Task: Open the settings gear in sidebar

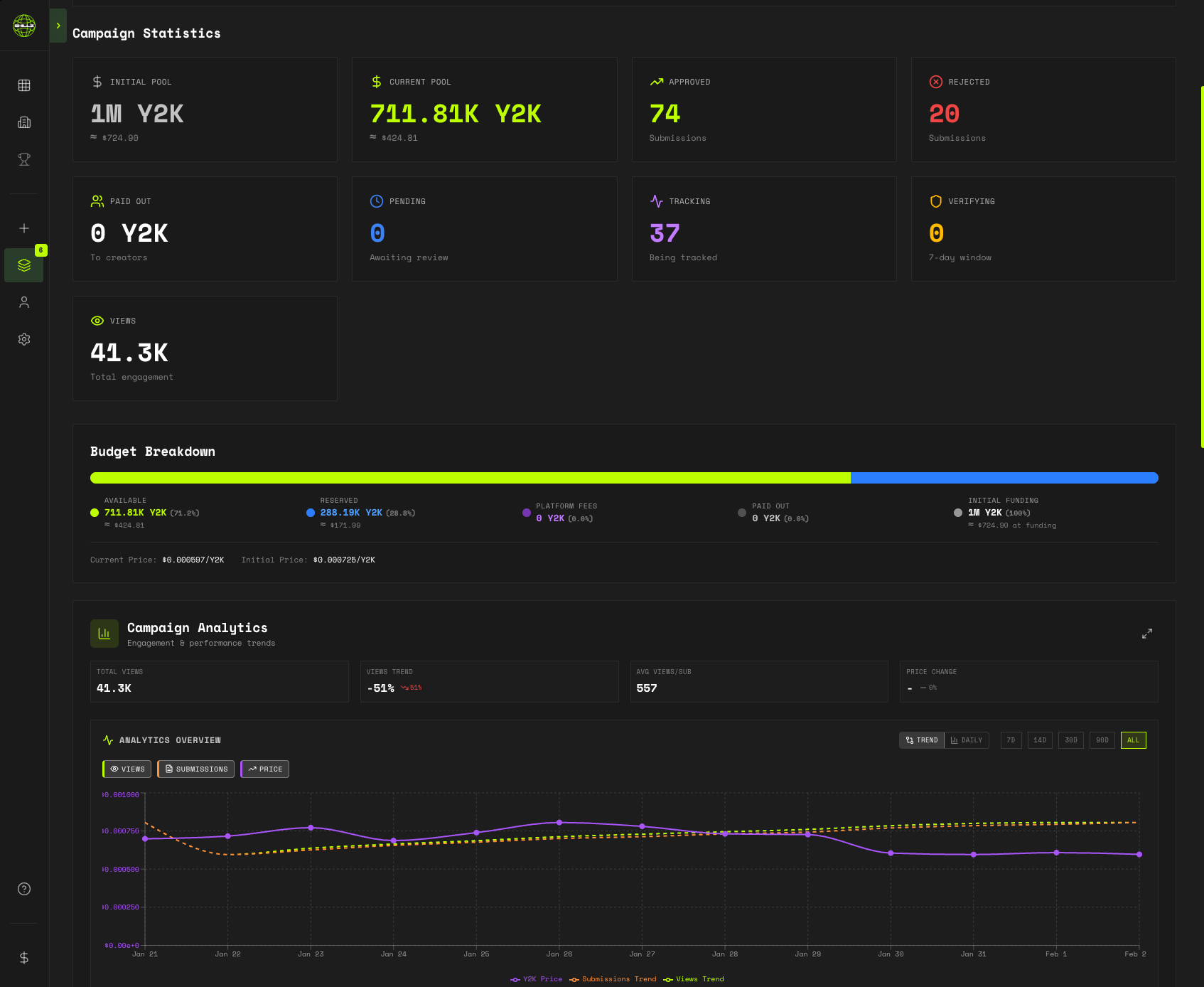Action: (24, 339)
